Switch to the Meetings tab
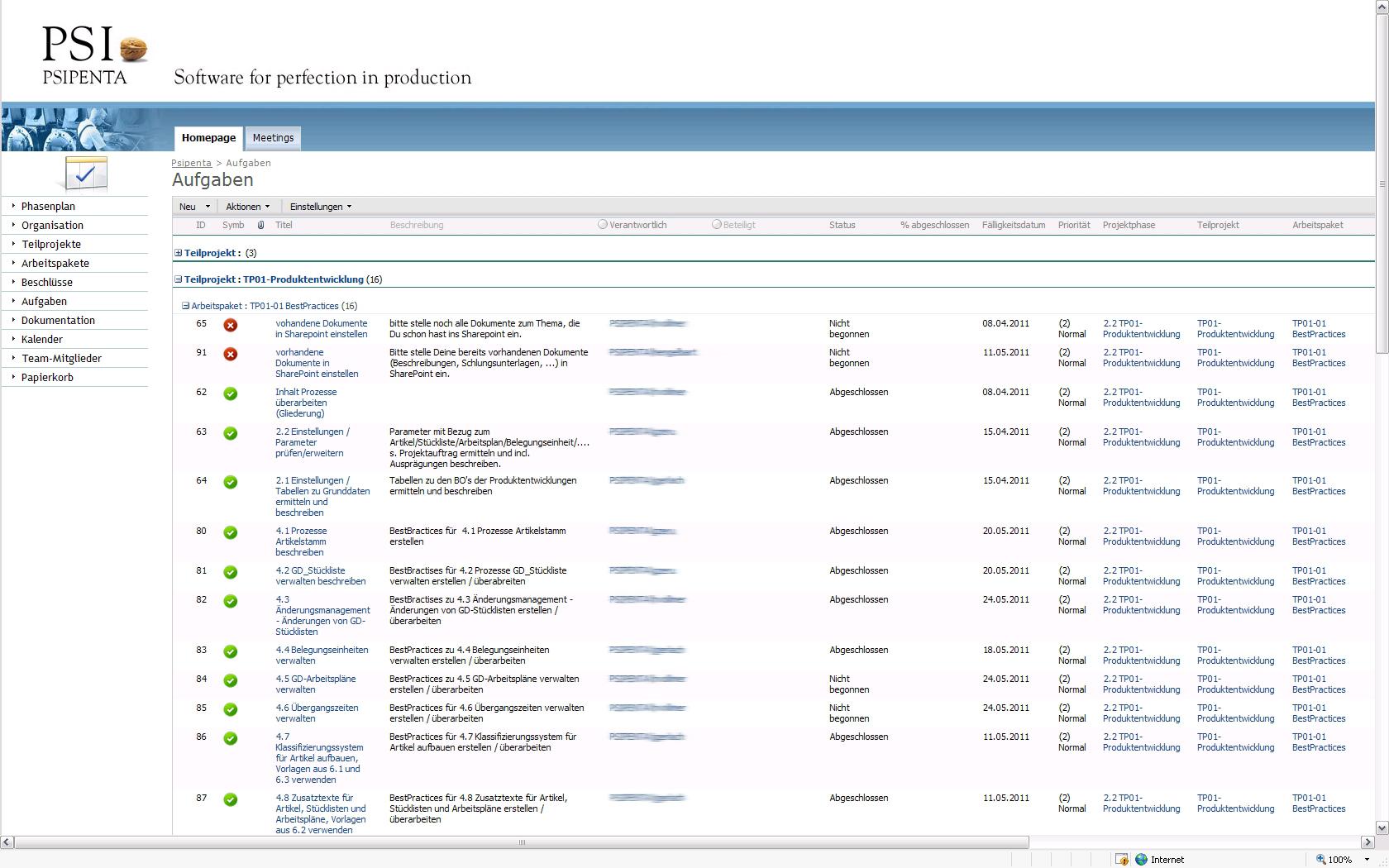The height and width of the screenshot is (868, 1389). coord(273,138)
